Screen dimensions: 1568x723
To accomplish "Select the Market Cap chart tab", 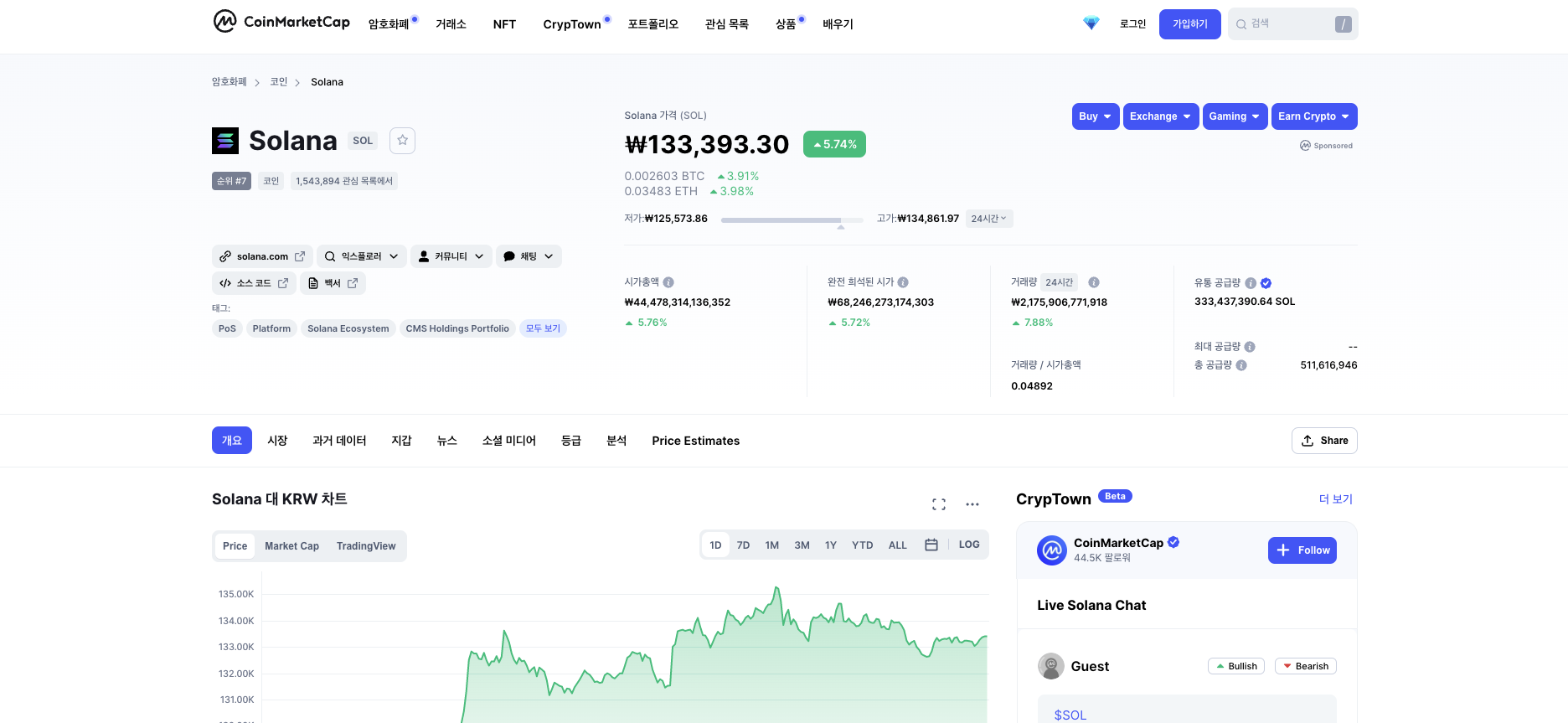I will click(291, 546).
